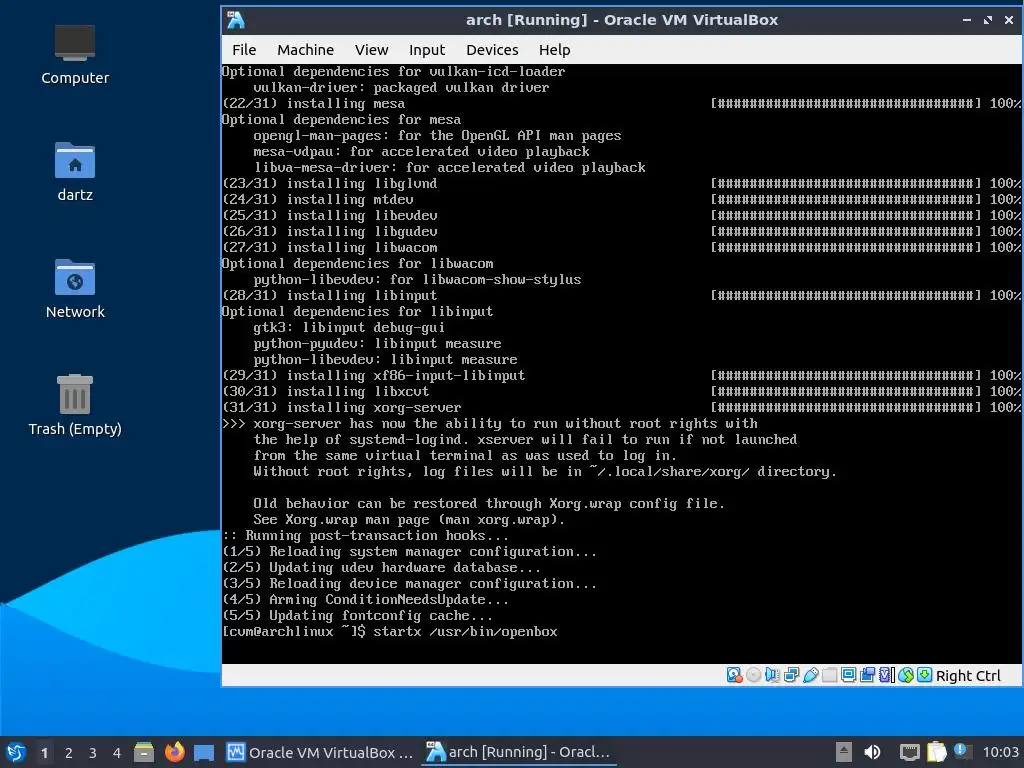
Task: Switch to workspace 4
Action: pyautogui.click(x=117, y=752)
